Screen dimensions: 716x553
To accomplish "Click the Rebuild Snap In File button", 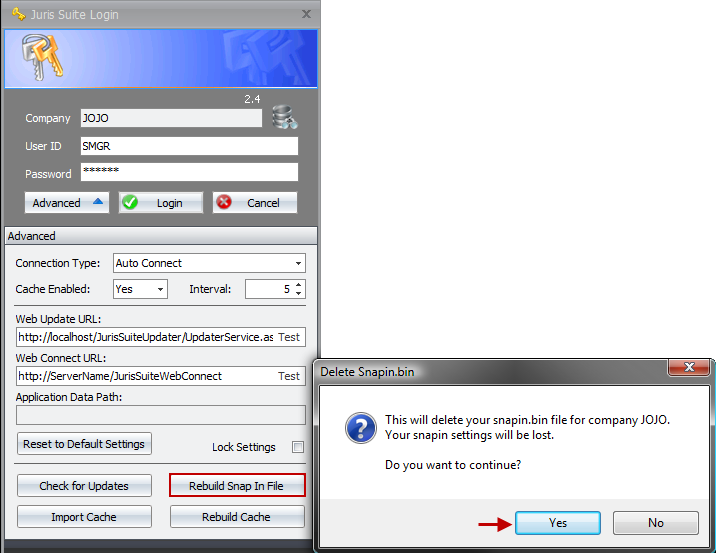I will pos(237,486).
